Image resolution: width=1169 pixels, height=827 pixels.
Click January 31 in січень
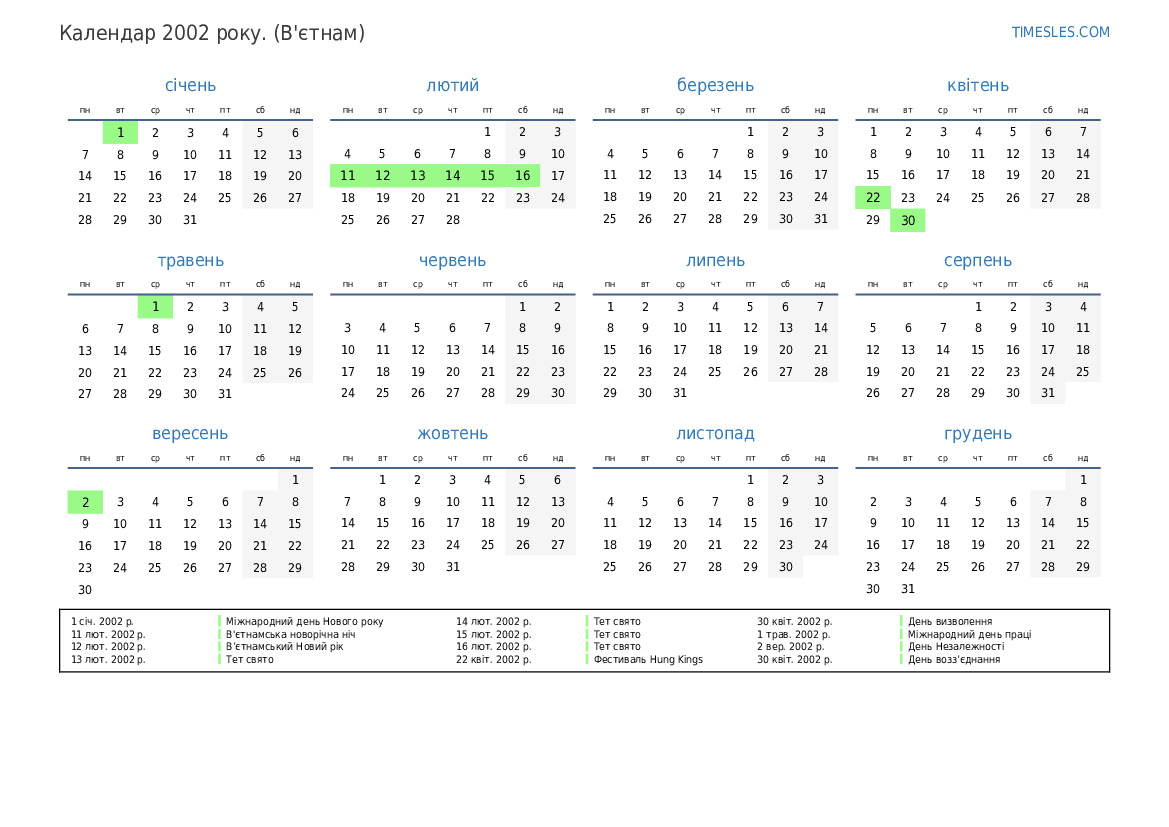[190, 220]
